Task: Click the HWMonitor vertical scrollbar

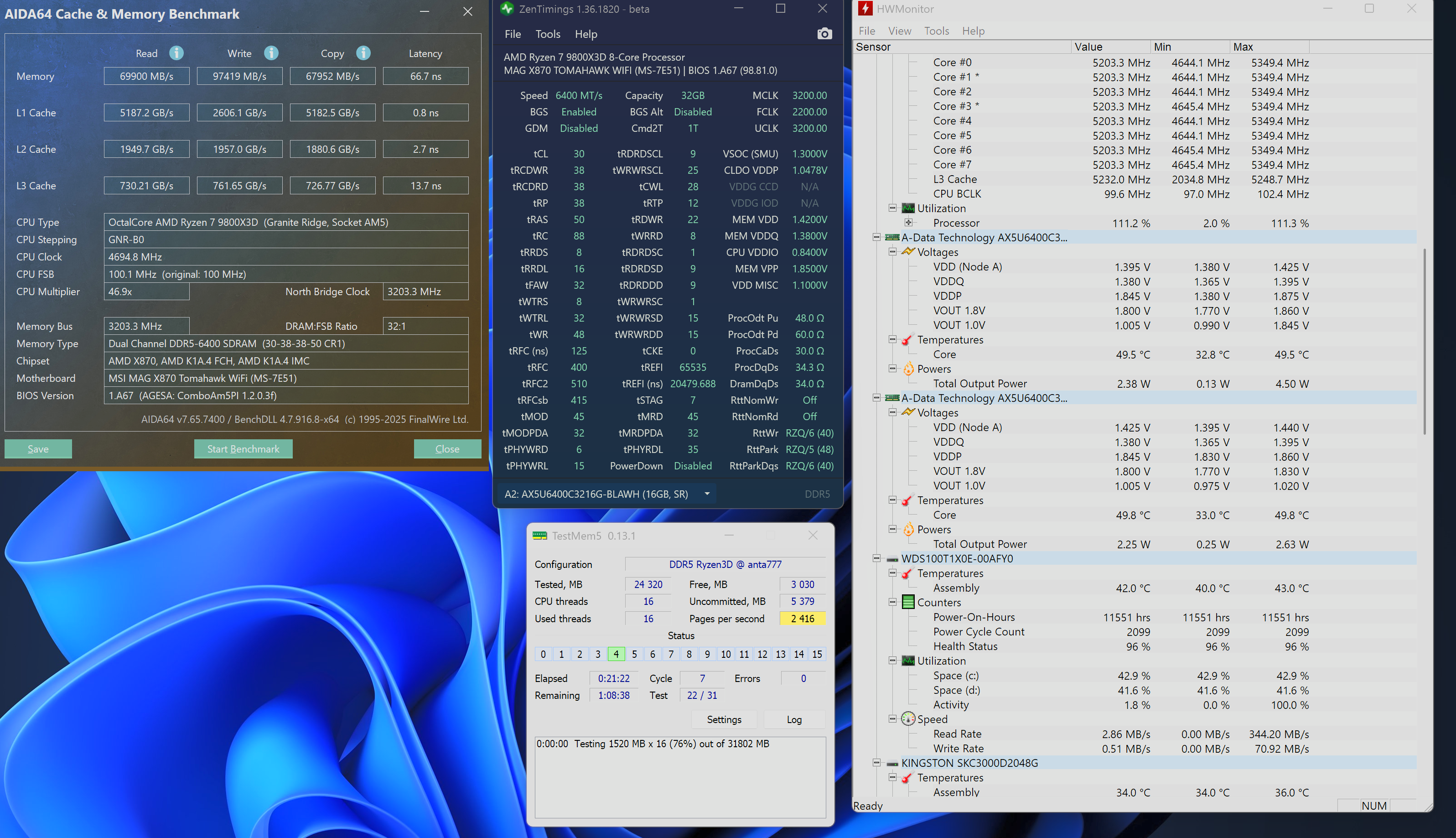Action: point(1425,341)
